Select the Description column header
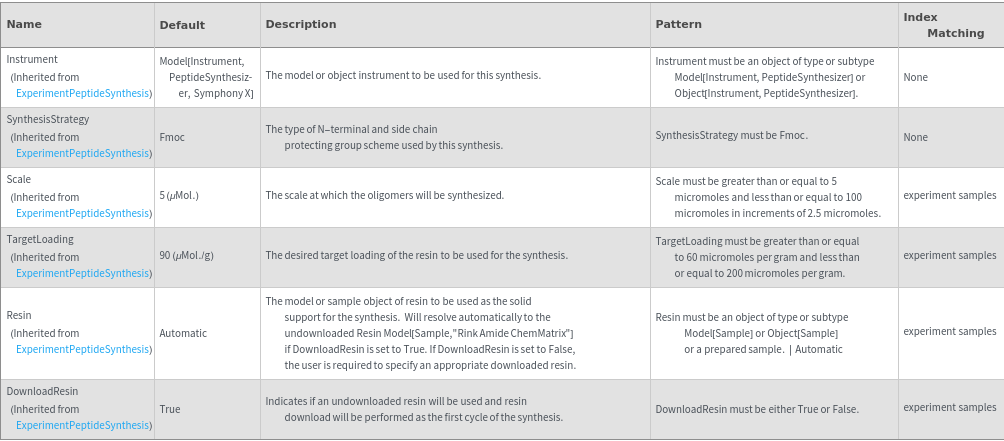 [x=300, y=24]
